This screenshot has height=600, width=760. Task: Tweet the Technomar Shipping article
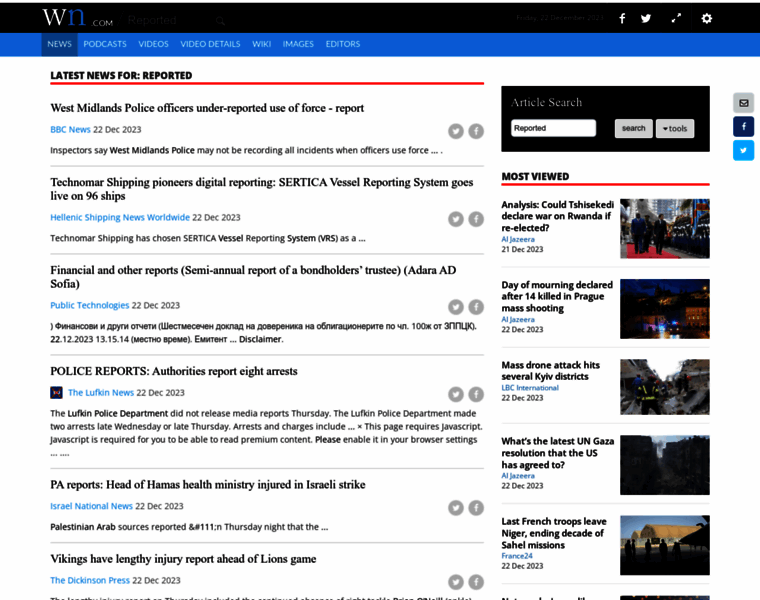tap(456, 219)
